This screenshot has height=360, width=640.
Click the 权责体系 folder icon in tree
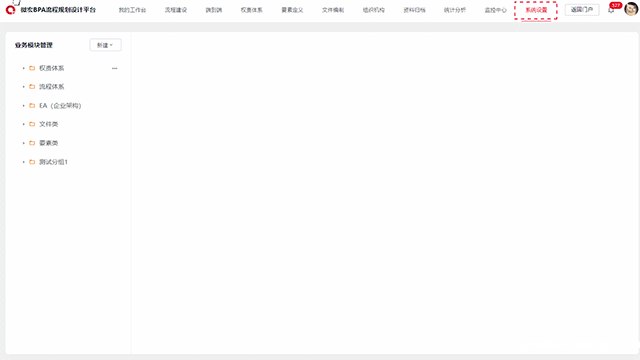pyautogui.click(x=32, y=68)
